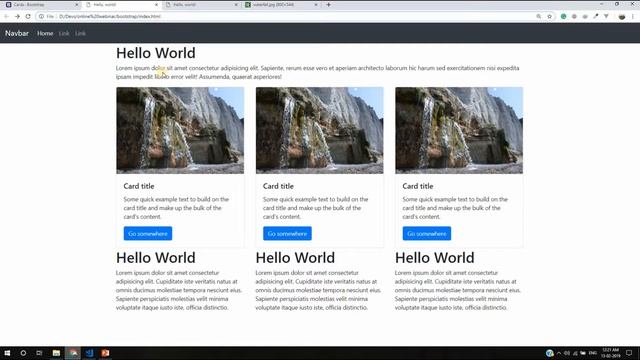Open Task View on the taskbar
The height and width of the screenshot is (360, 640).
[39, 353]
